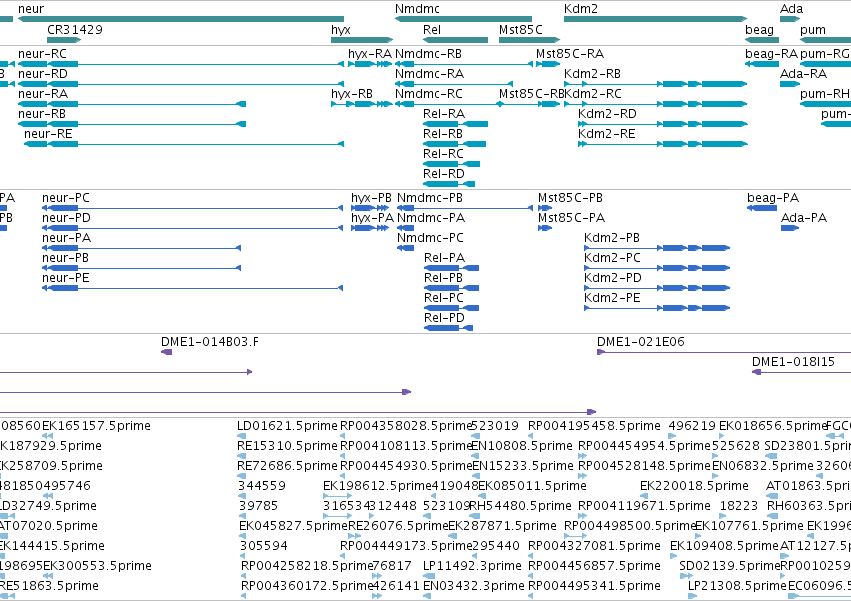Select the neur gene feature bar

[181, 19]
